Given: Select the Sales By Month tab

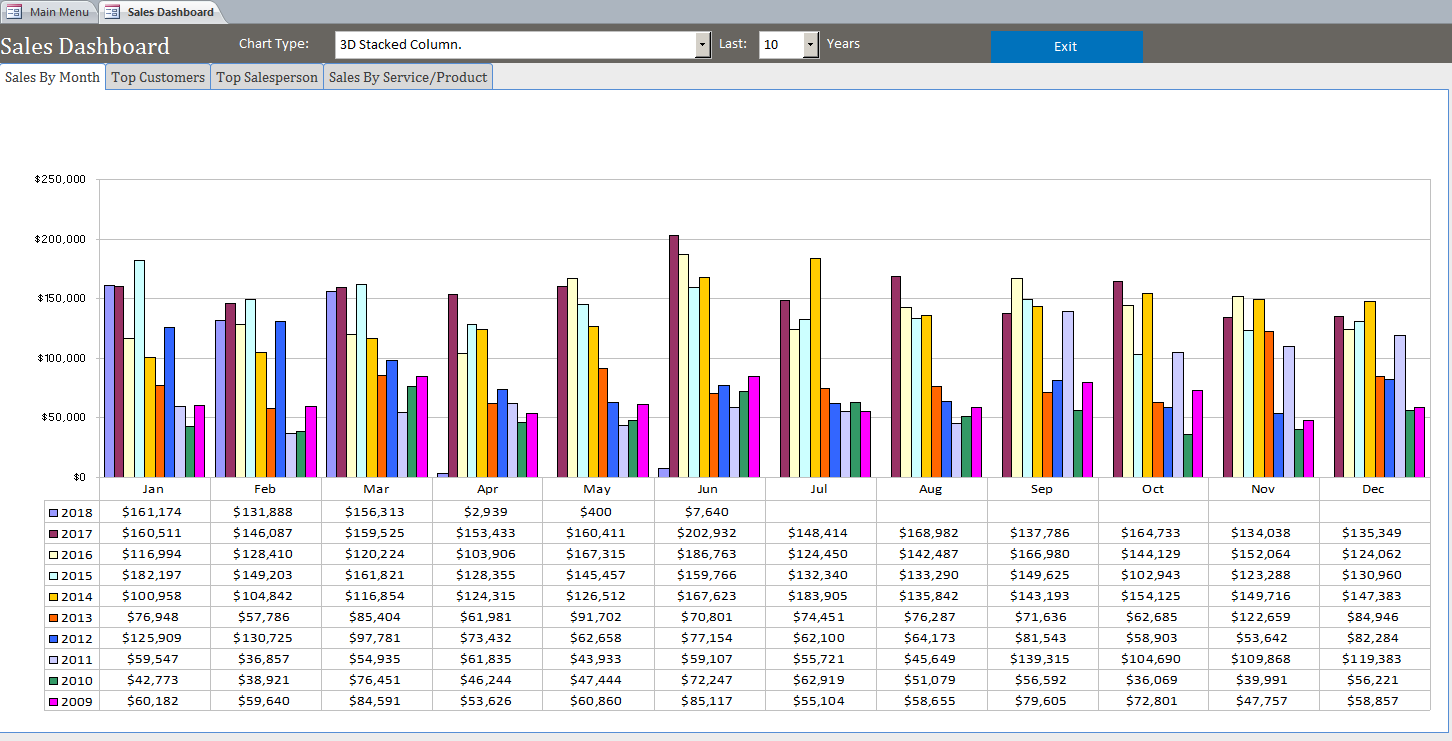Looking at the screenshot, I should tap(52, 77).
